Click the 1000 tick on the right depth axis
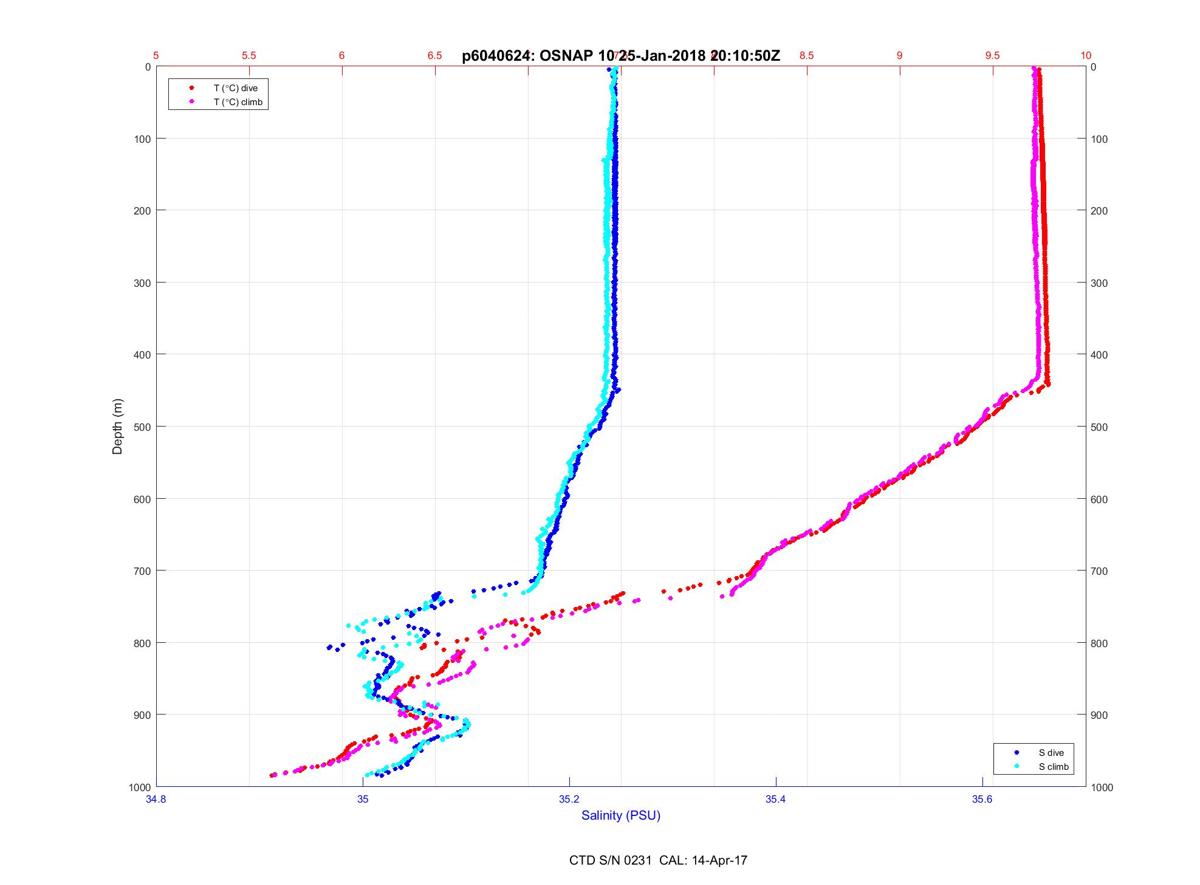1200x885 pixels. [x=1104, y=787]
